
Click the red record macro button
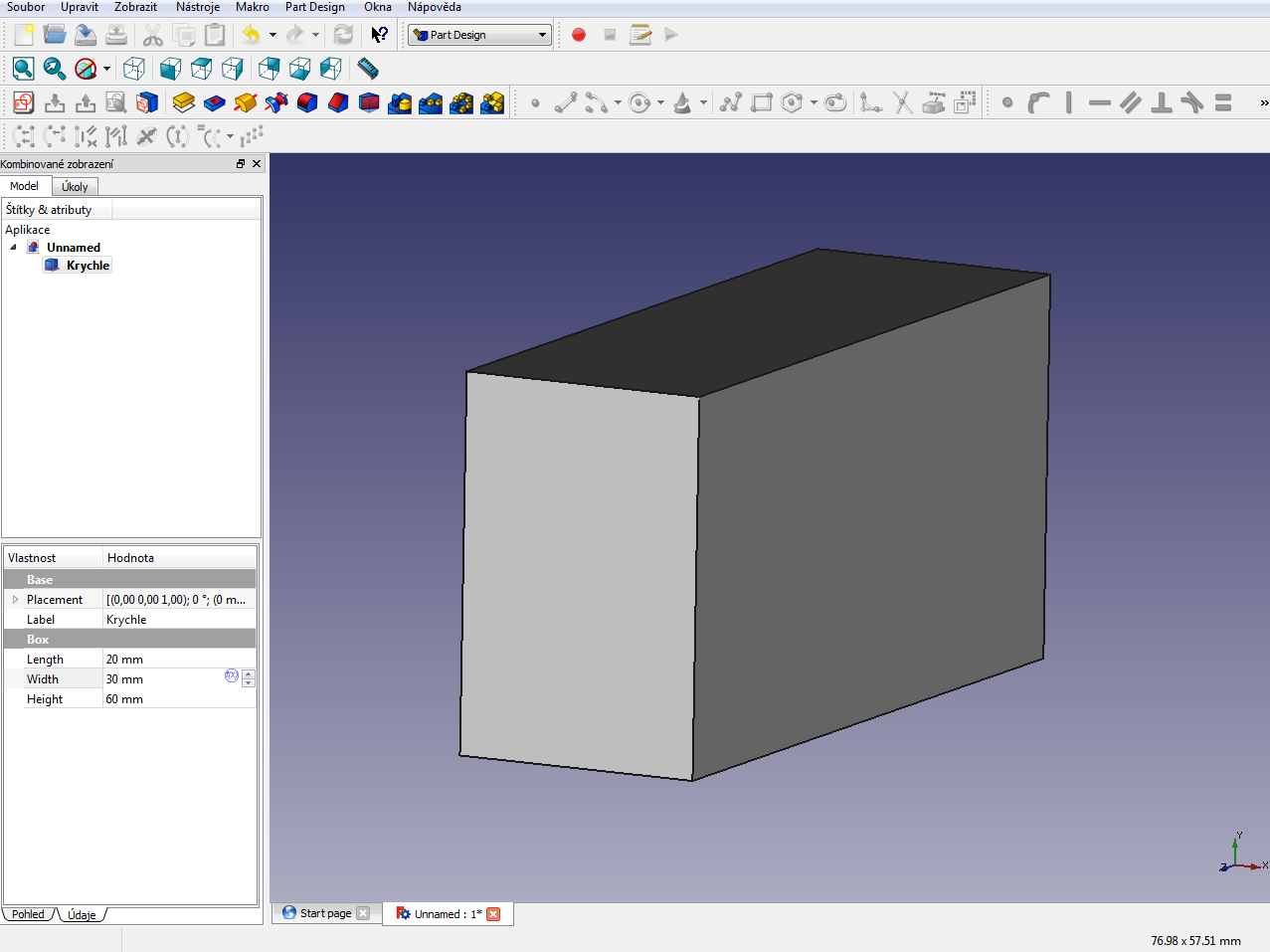[x=579, y=35]
